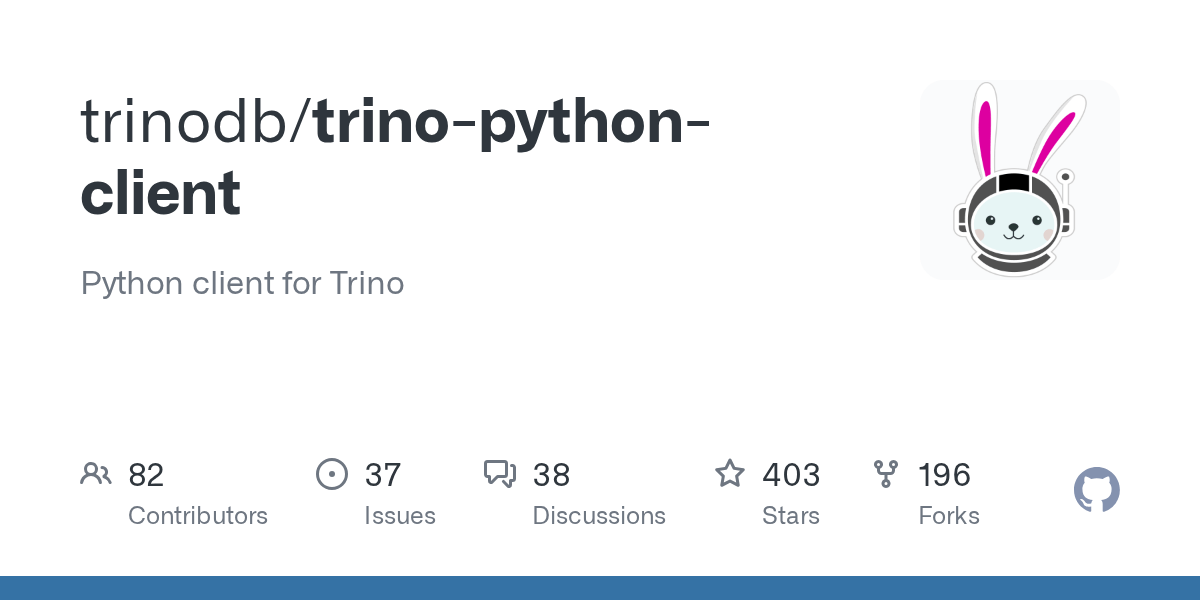Image resolution: width=1200 pixels, height=600 pixels.
Task: Click the pink bunny ears on logo
Action: pos(986,130)
